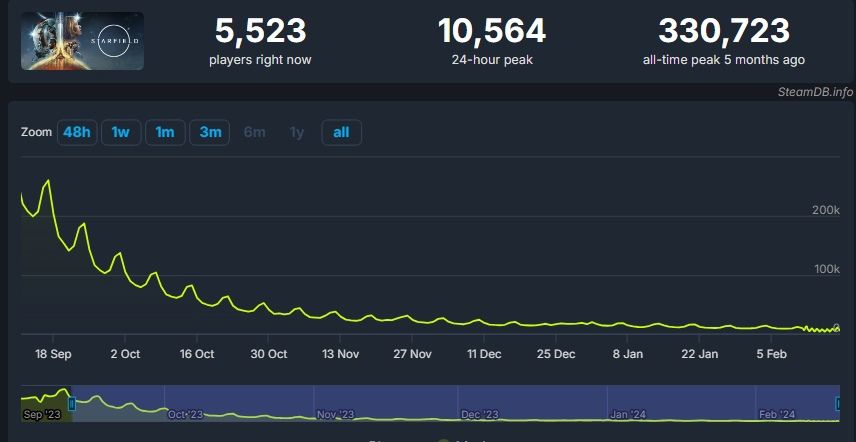Viewport: 856px width, 442px height.
Task: Click the disabled 6m zoom option
Action: pos(254,132)
